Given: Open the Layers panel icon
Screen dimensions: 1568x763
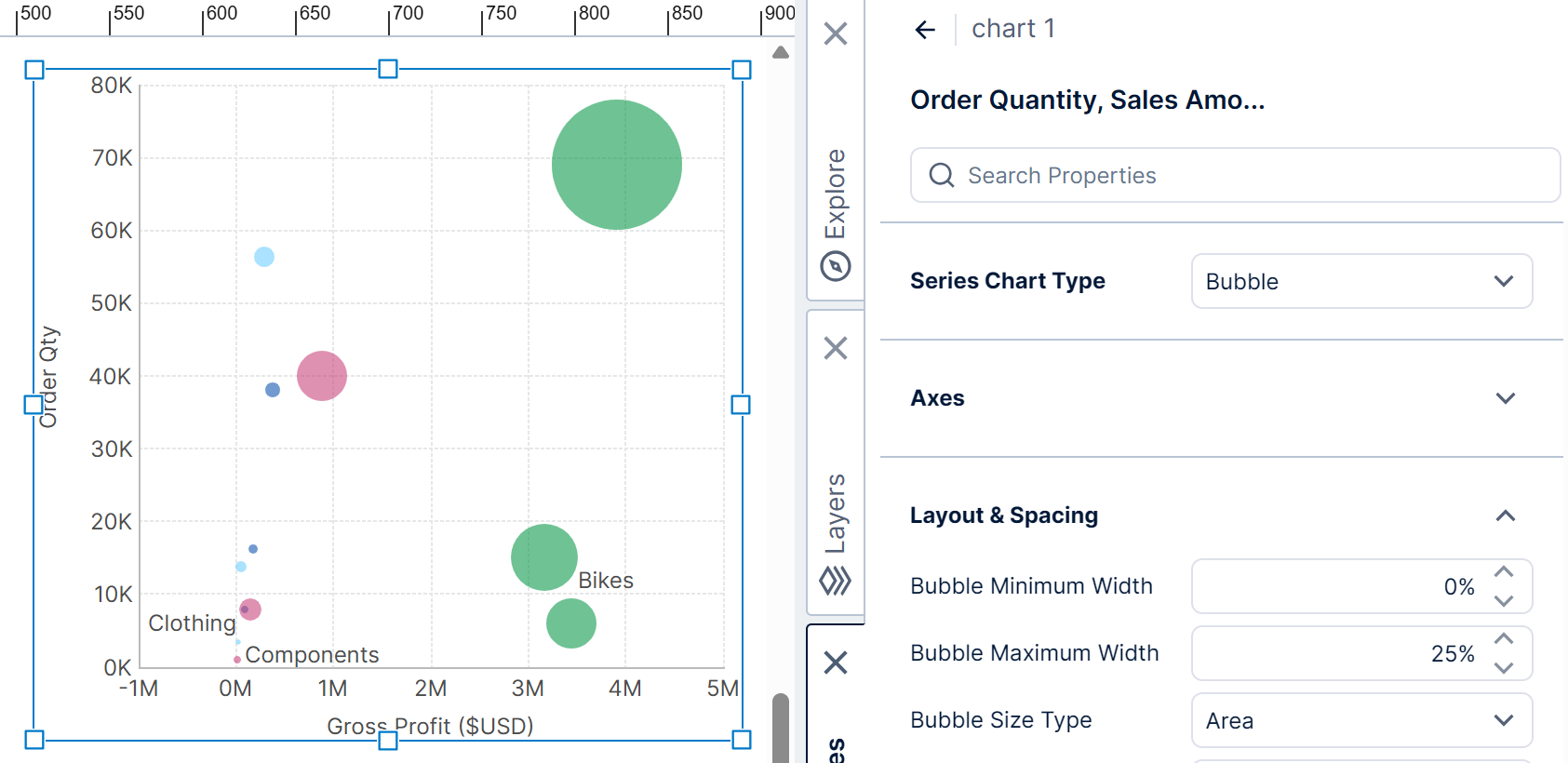Looking at the screenshot, I should (x=836, y=582).
